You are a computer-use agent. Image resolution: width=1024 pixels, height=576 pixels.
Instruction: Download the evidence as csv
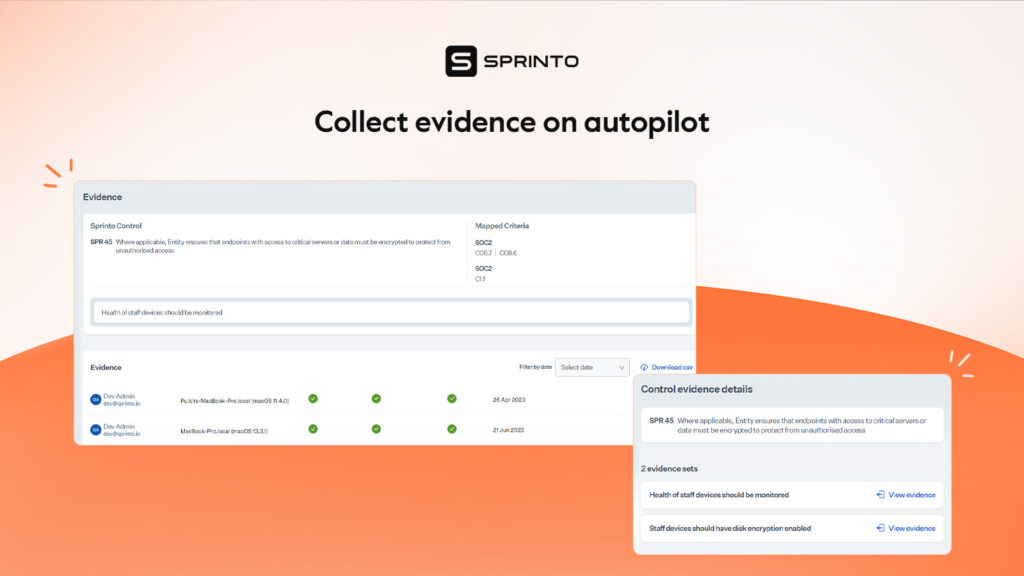pos(667,368)
